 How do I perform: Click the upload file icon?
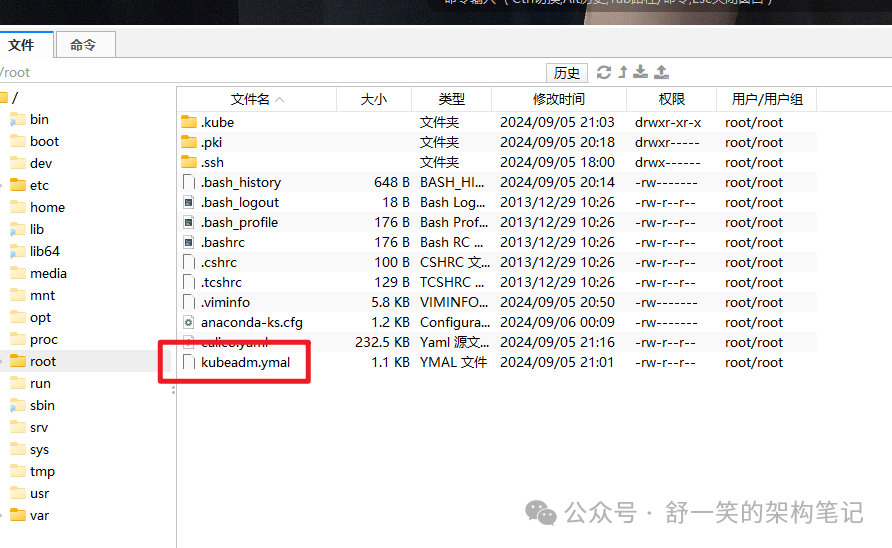click(x=662, y=72)
